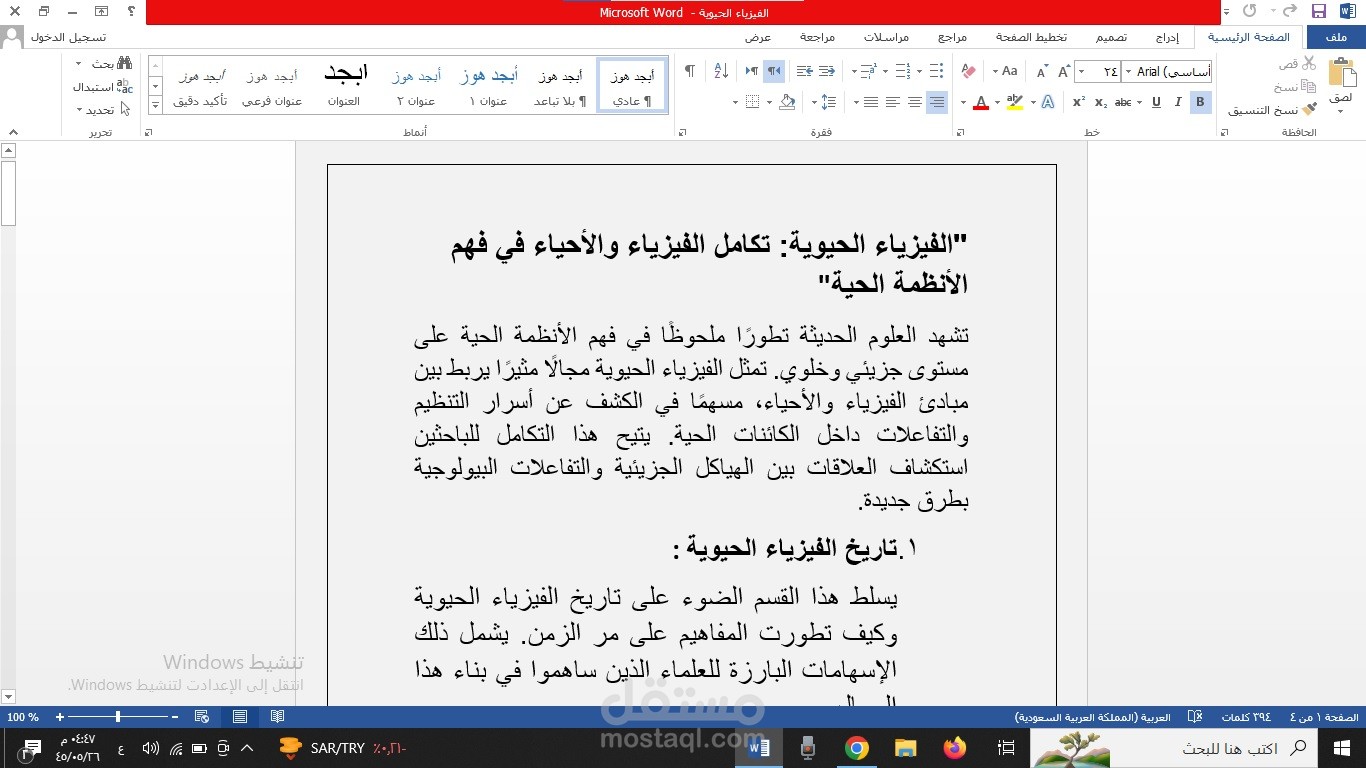Apply the عادي Normal style

pyautogui.click(x=632, y=87)
